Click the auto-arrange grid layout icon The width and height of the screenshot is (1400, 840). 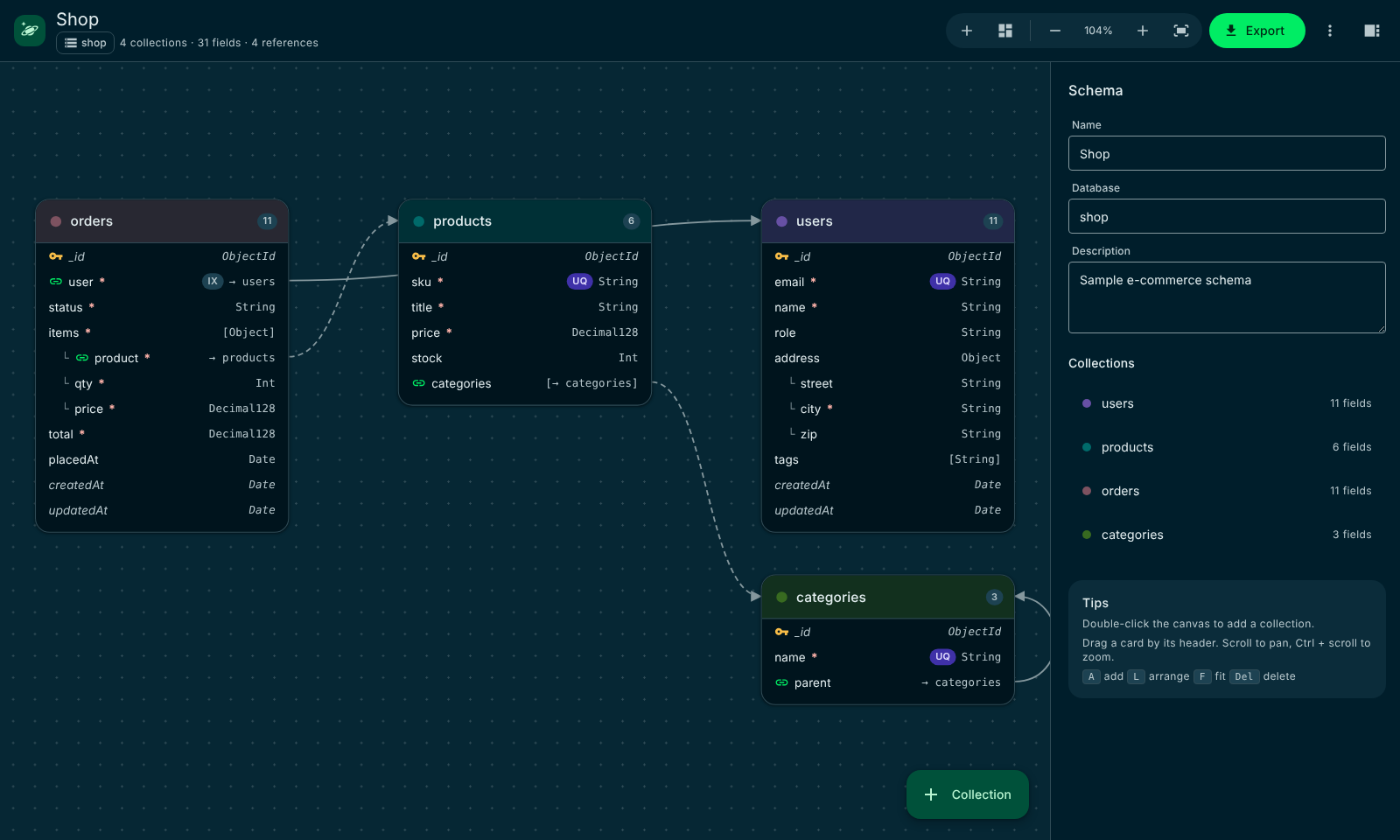[1005, 31]
